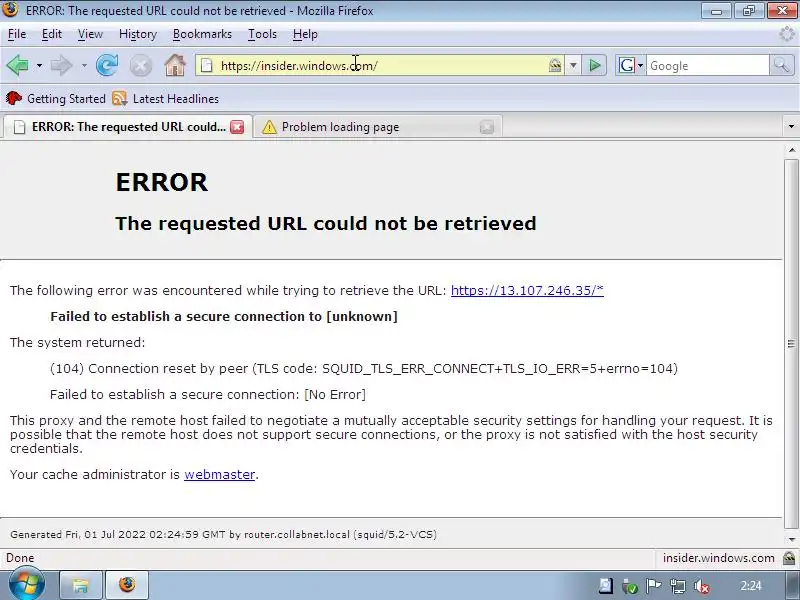Open the Bookmarks menu
This screenshot has height=600, width=800.
[202, 34]
